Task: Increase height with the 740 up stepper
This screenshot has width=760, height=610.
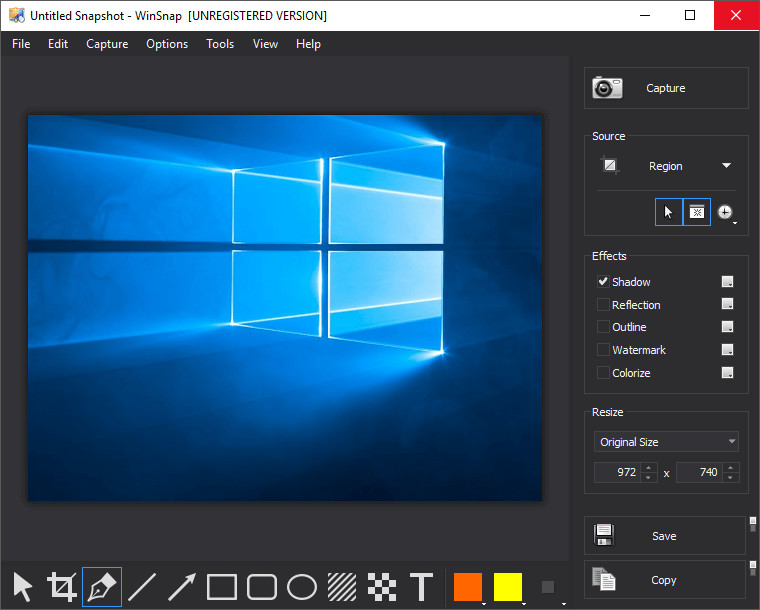Action: click(730, 467)
